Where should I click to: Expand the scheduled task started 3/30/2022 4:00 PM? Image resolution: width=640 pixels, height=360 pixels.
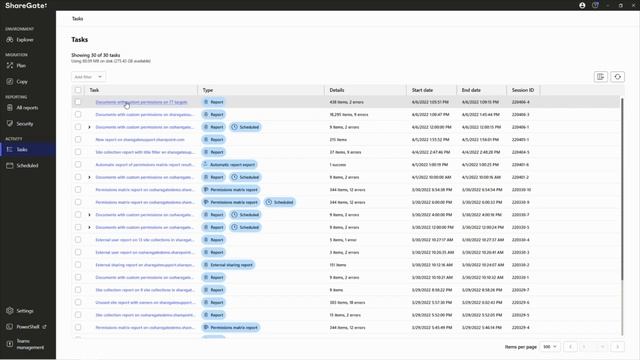point(89,215)
